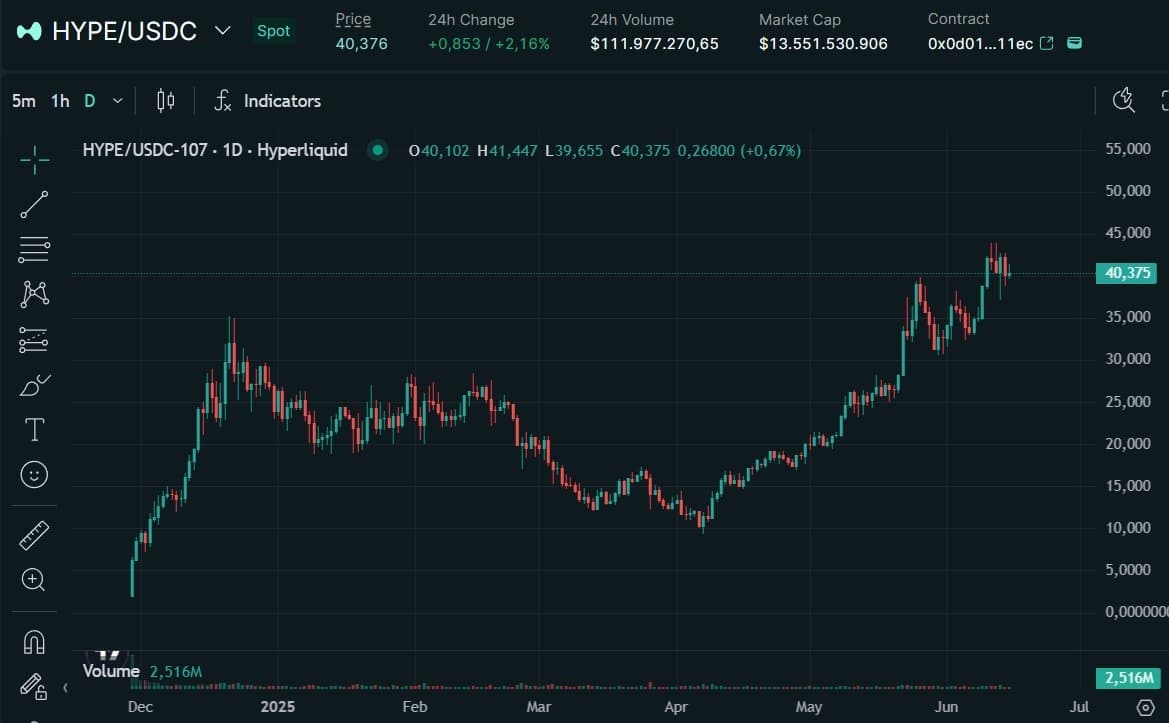Click the 40,375 current price label
1169x723 pixels.
click(x=1128, y=273)
